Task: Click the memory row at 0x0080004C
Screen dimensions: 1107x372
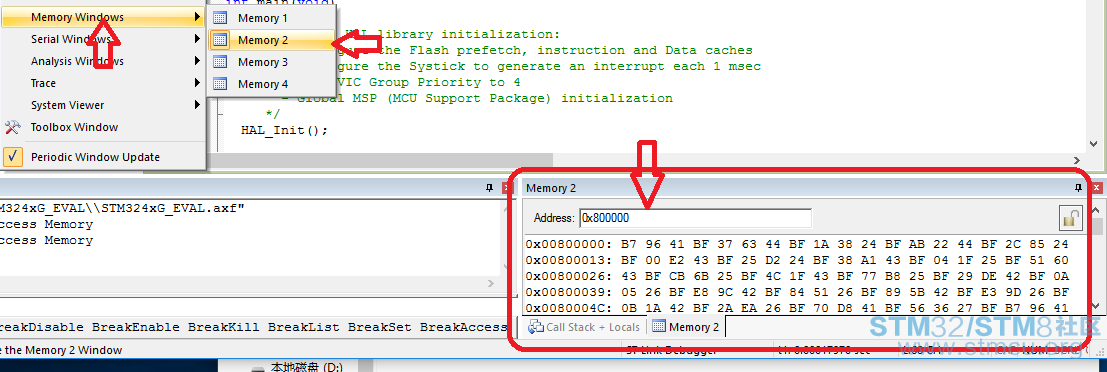Action: click(797, 308)
